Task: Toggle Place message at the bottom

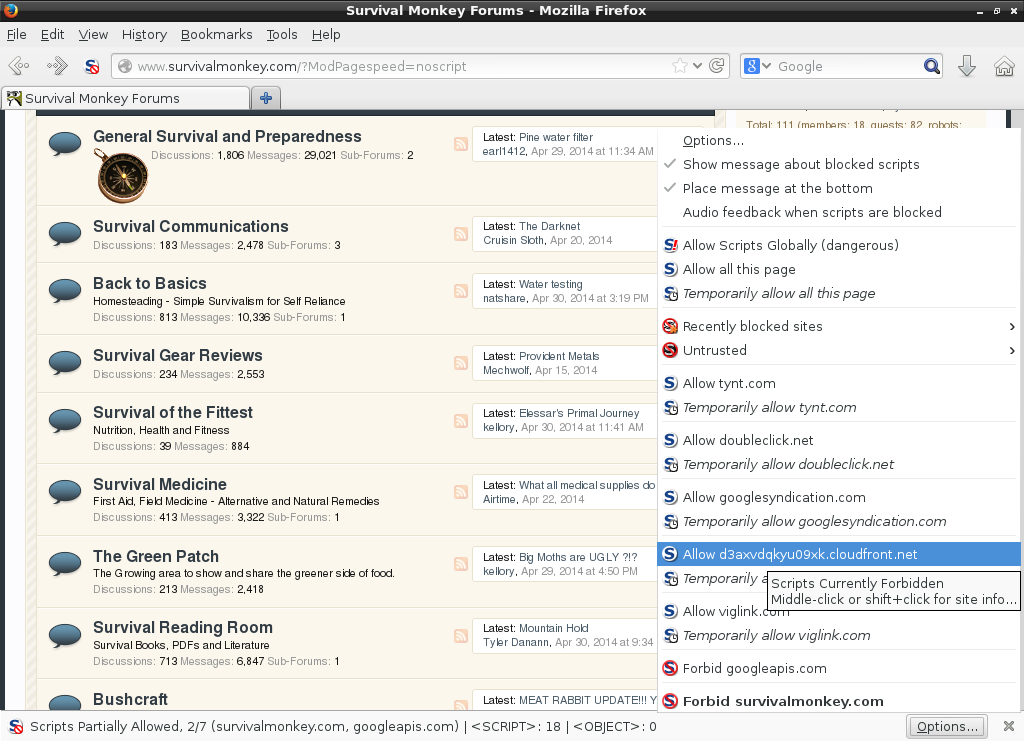Action: point(839,188)
